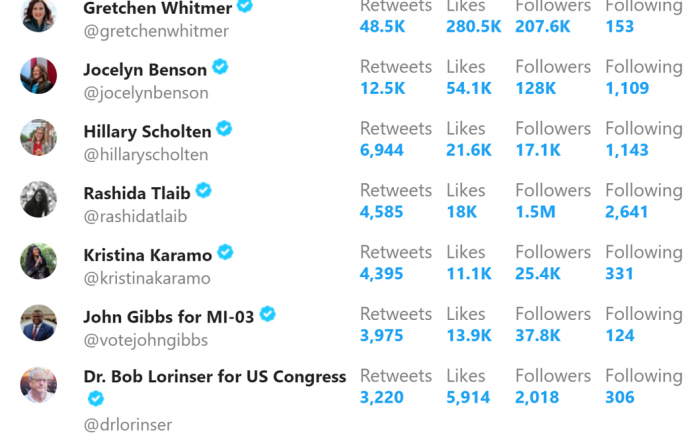Visit the @rashidatlaib handle

pyautogui.click(x=135, y=216)
